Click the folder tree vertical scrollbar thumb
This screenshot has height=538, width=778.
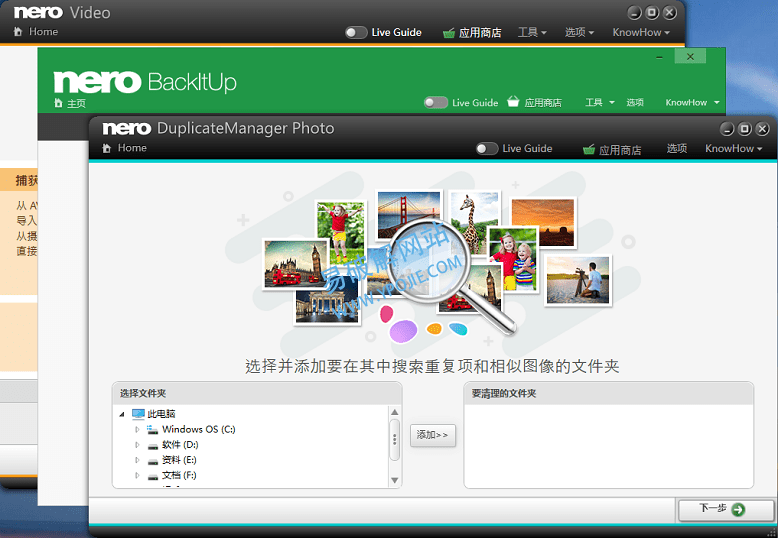coord(395,438)
